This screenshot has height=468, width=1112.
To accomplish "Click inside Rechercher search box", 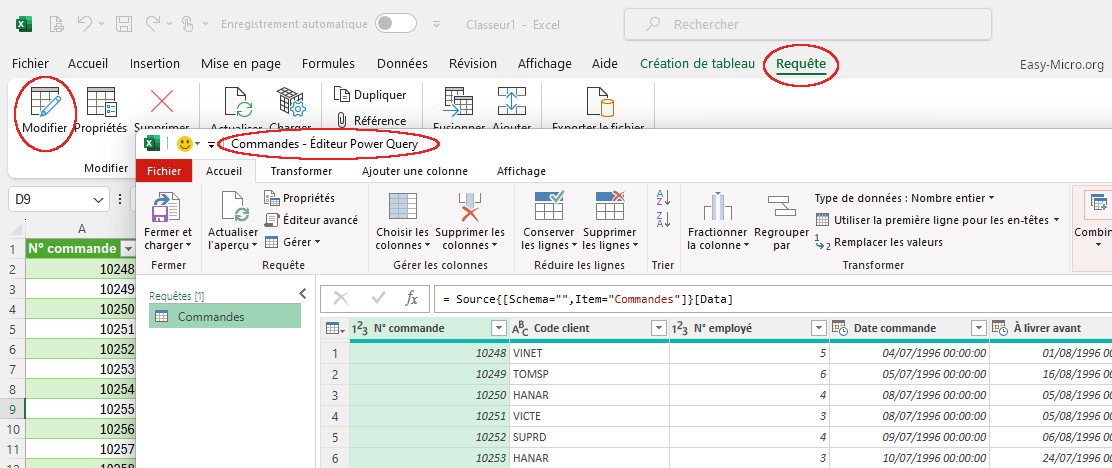I will coord(808,25).
